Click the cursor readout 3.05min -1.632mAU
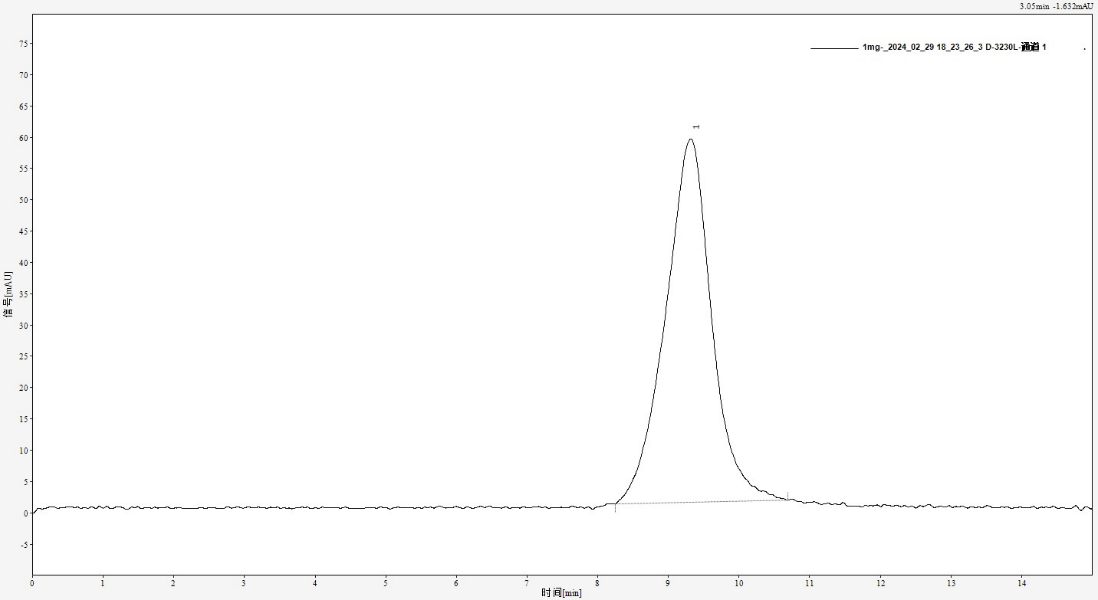1098x600 pixels. click(1055, 6)
